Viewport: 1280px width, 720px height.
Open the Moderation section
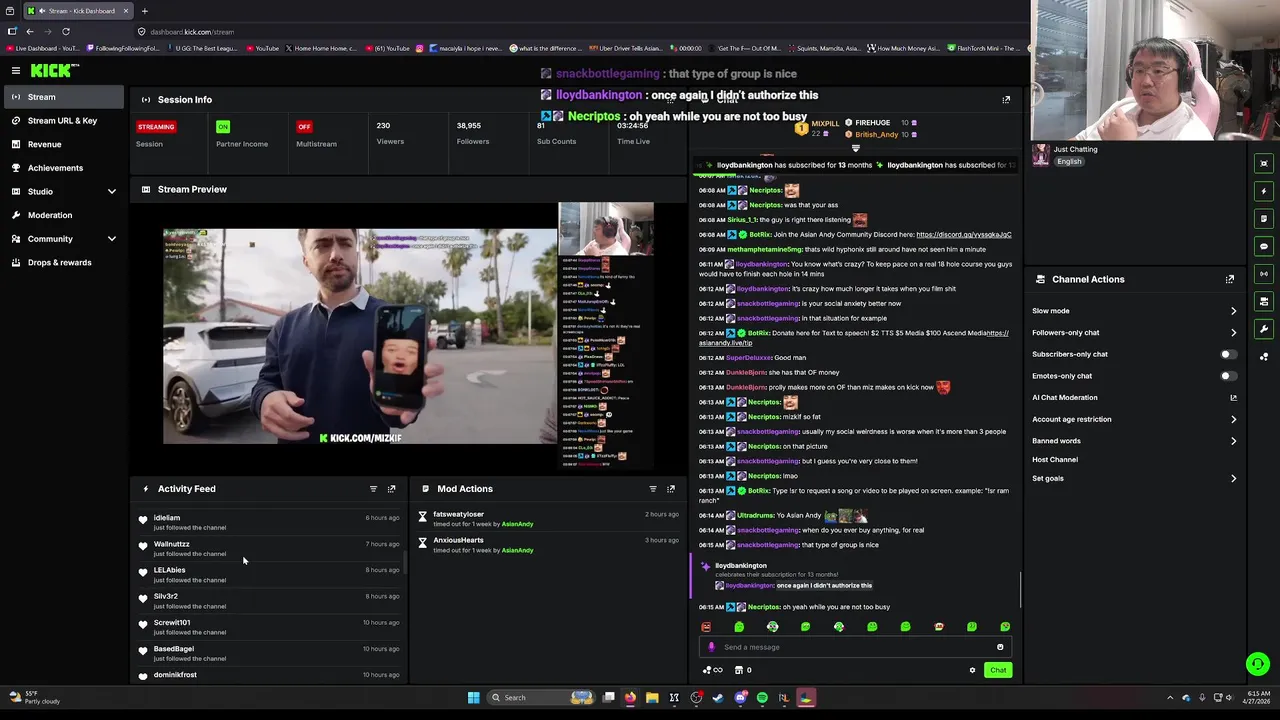tap(50, 215)
